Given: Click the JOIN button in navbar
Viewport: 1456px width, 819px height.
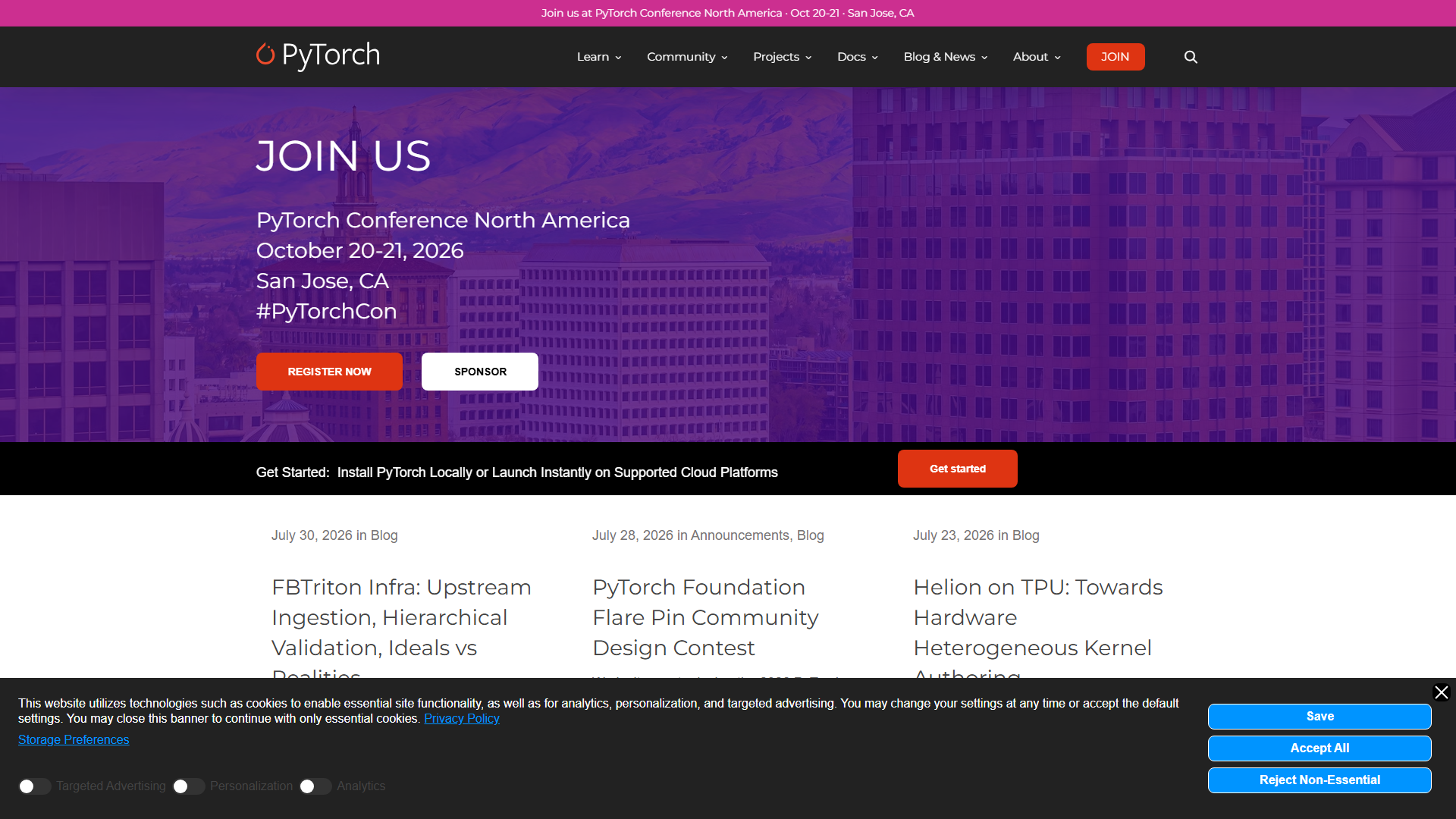Looking at the screenshot, I should click(1115, 57).
